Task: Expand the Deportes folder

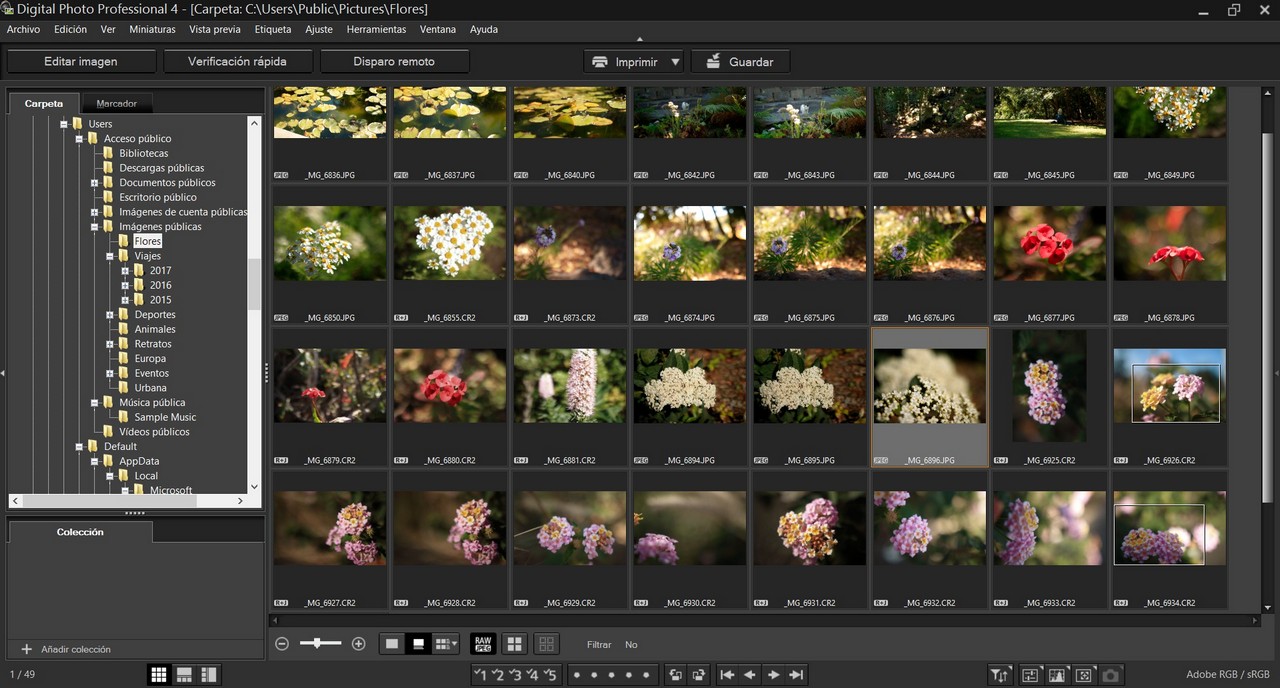Action: click(x=110, y=315)
